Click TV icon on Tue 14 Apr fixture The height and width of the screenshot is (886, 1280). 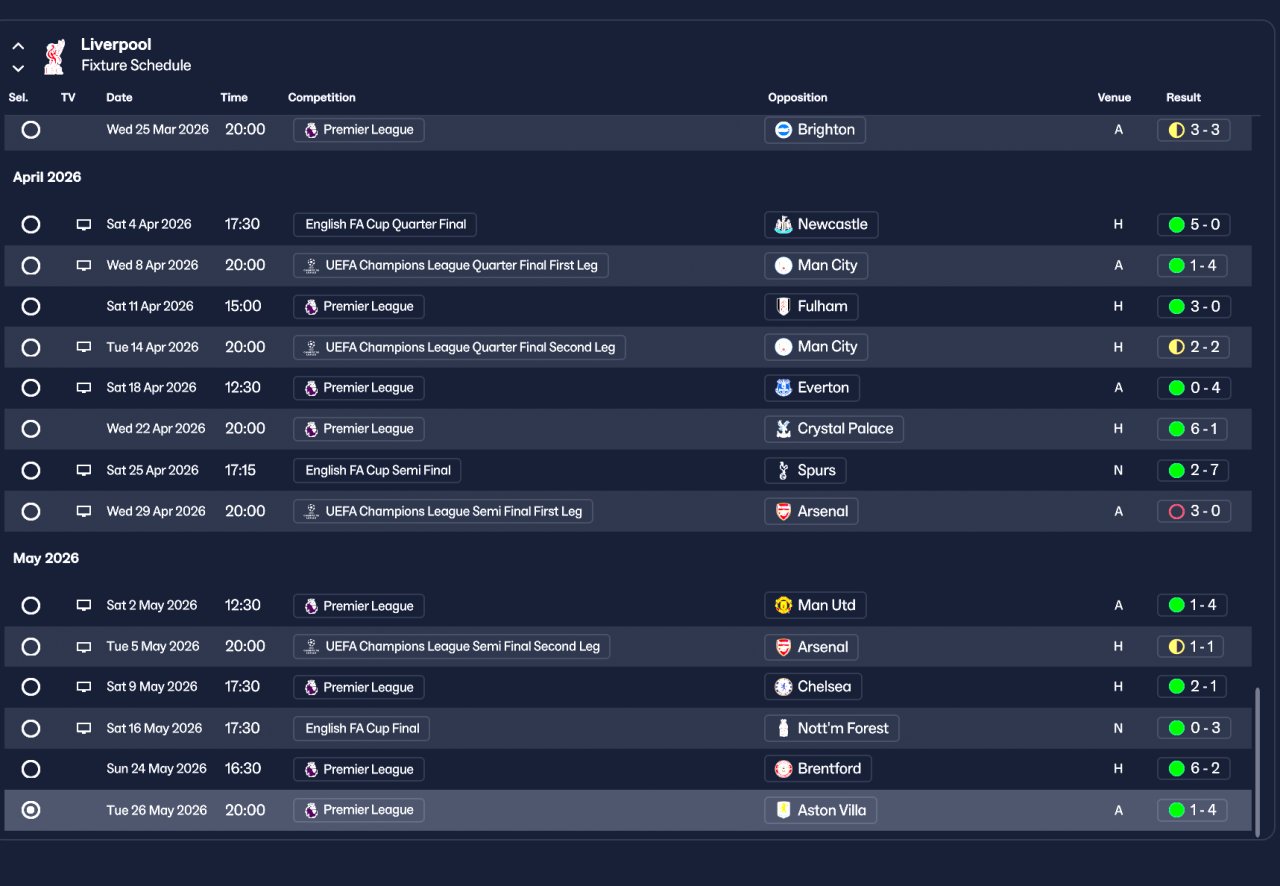(84, 348)
